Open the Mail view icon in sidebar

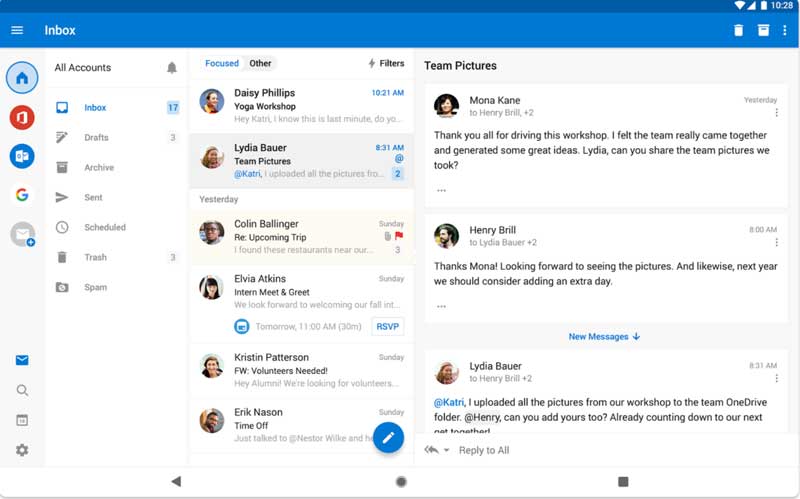(22, 360)
